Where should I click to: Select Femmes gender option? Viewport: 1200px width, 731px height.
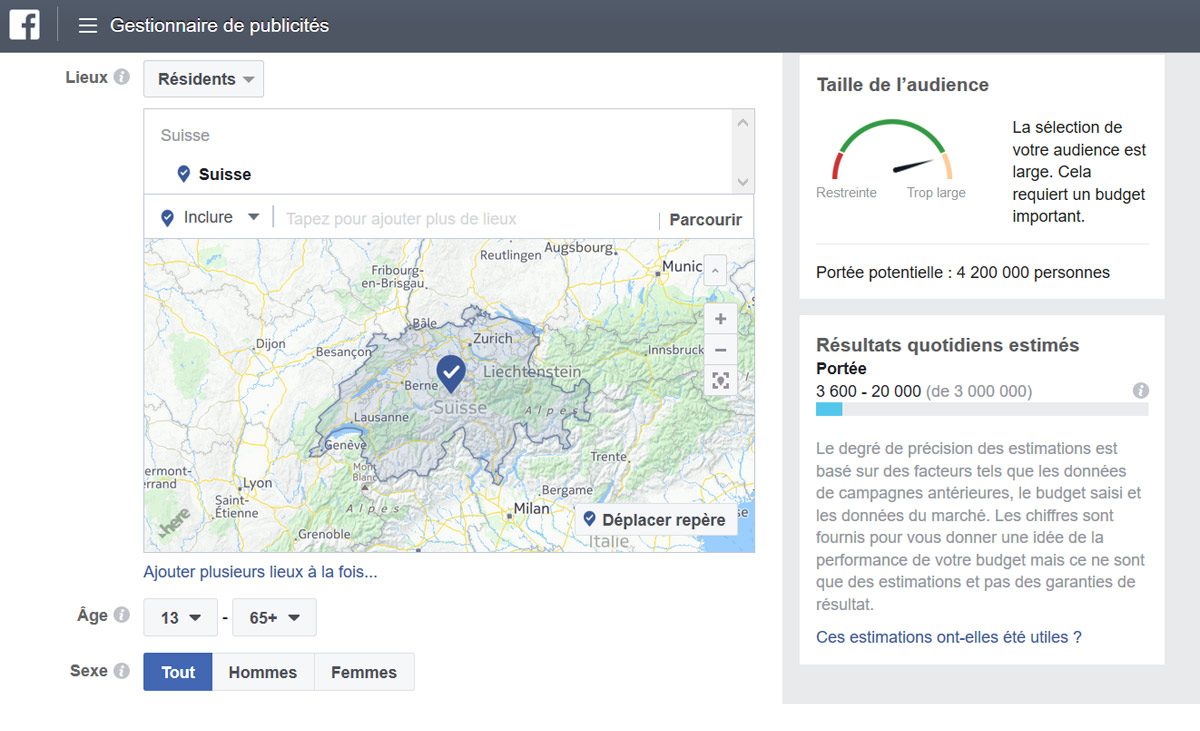click(364, 672)
